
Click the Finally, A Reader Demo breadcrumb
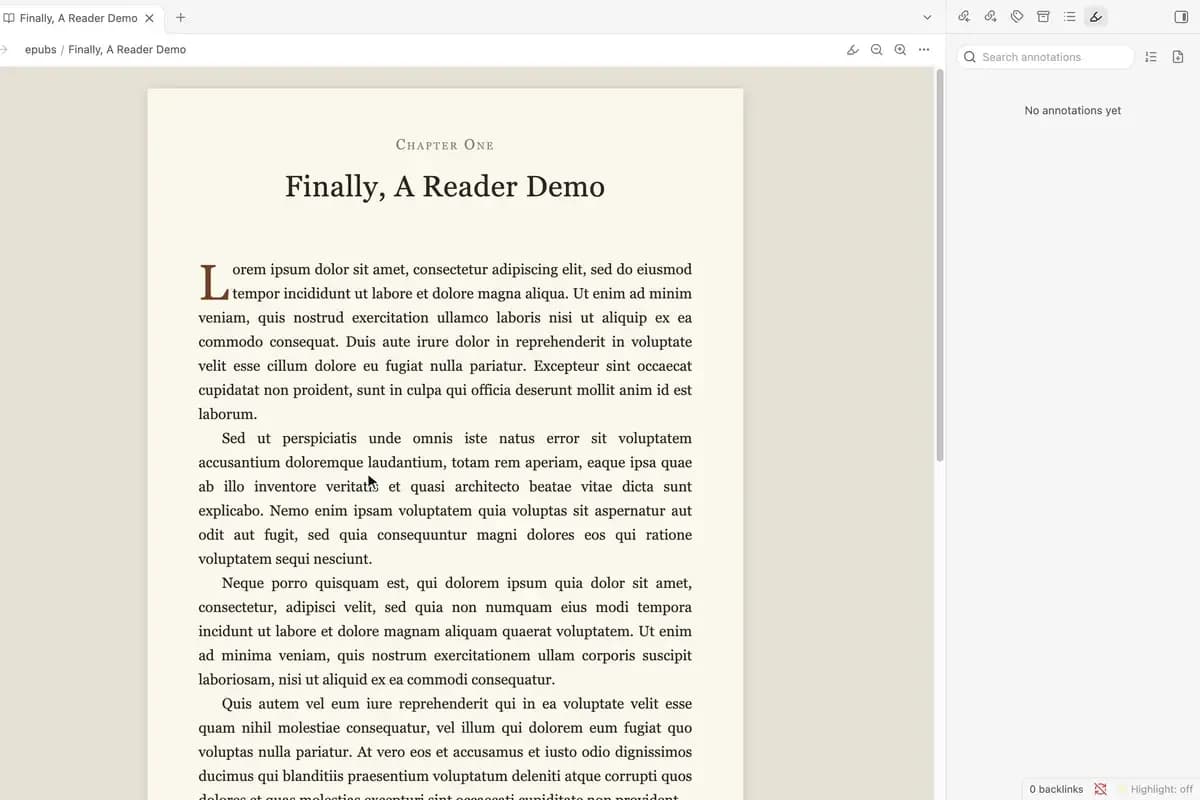coord(127,50)
